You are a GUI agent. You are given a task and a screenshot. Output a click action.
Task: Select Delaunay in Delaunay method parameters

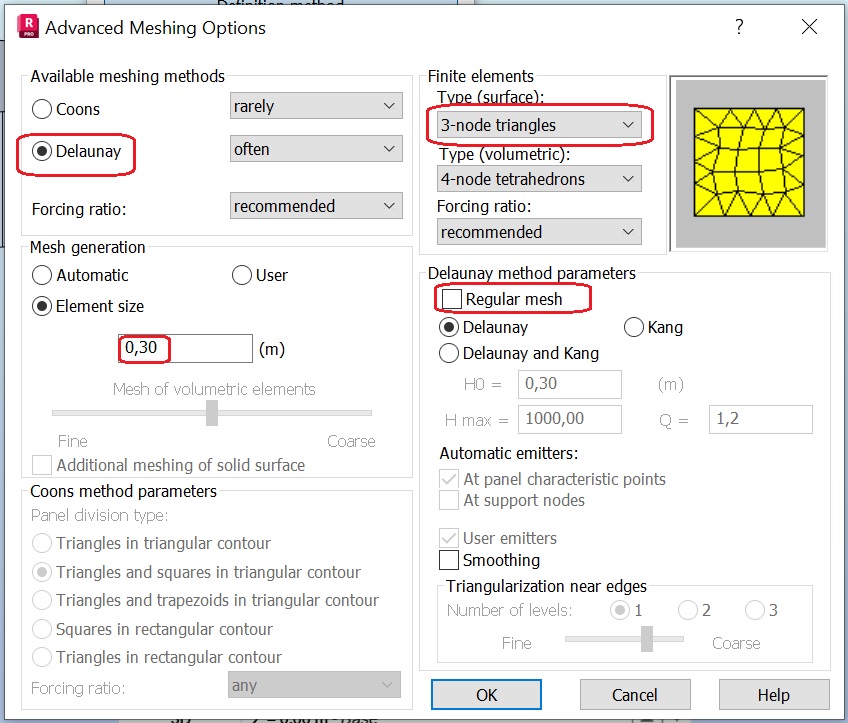(x=449, y=327)
